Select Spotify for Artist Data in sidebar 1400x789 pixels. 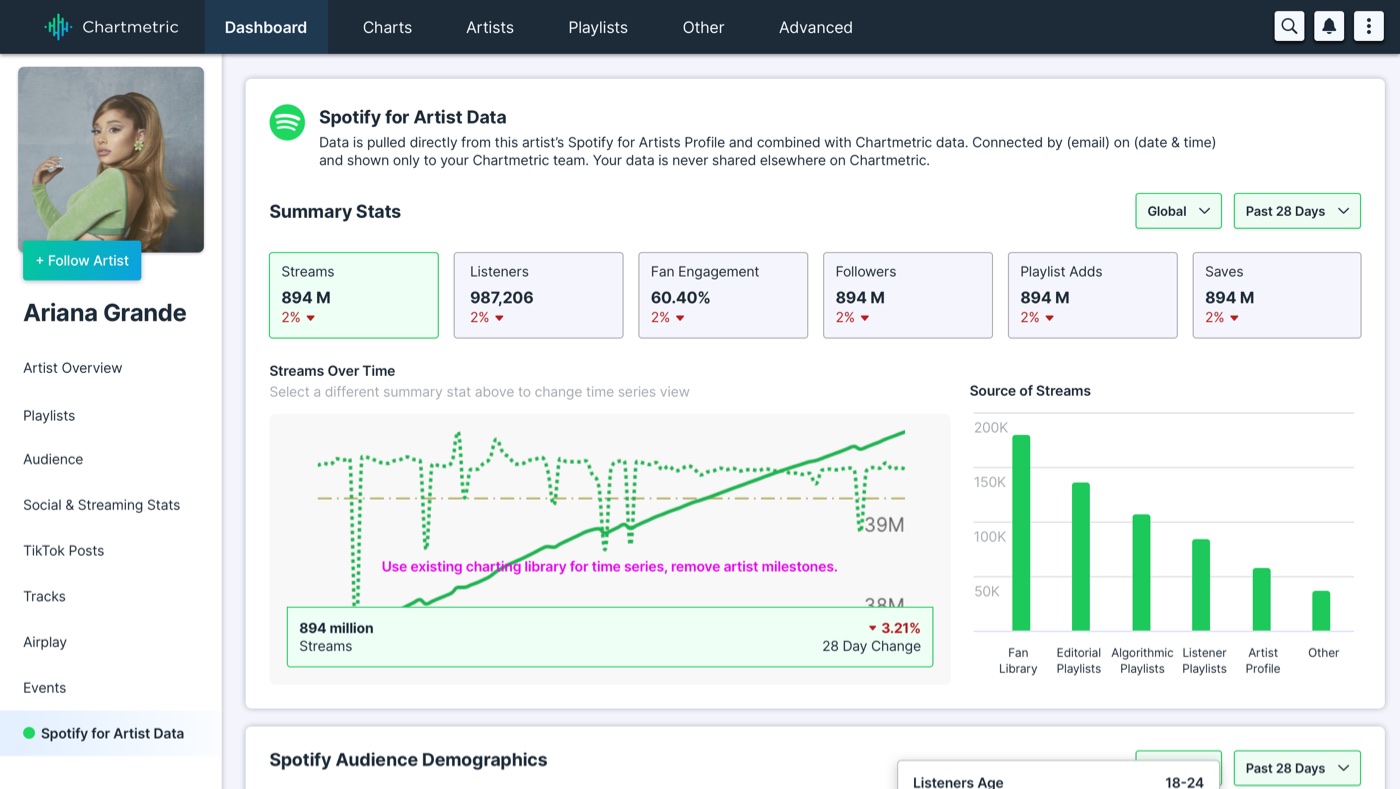click(x=111, y=733)
